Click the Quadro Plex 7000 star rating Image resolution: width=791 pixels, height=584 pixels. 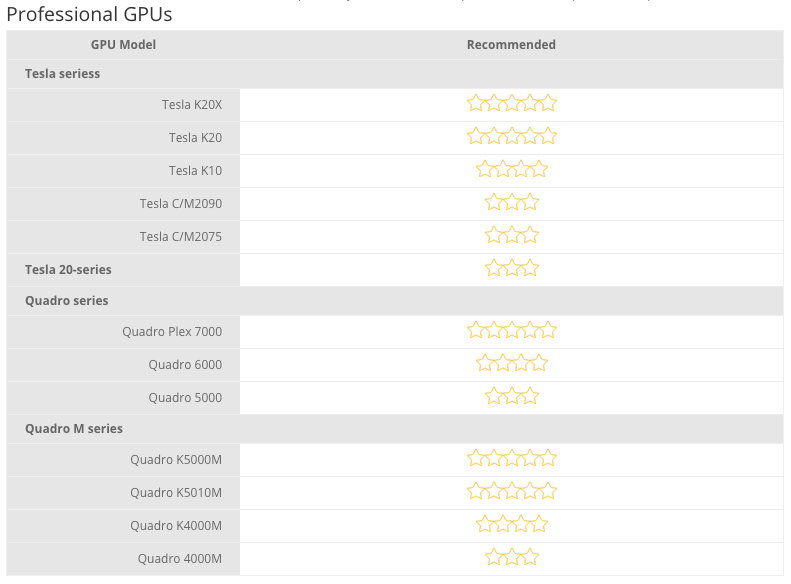[x=512, y=331]
